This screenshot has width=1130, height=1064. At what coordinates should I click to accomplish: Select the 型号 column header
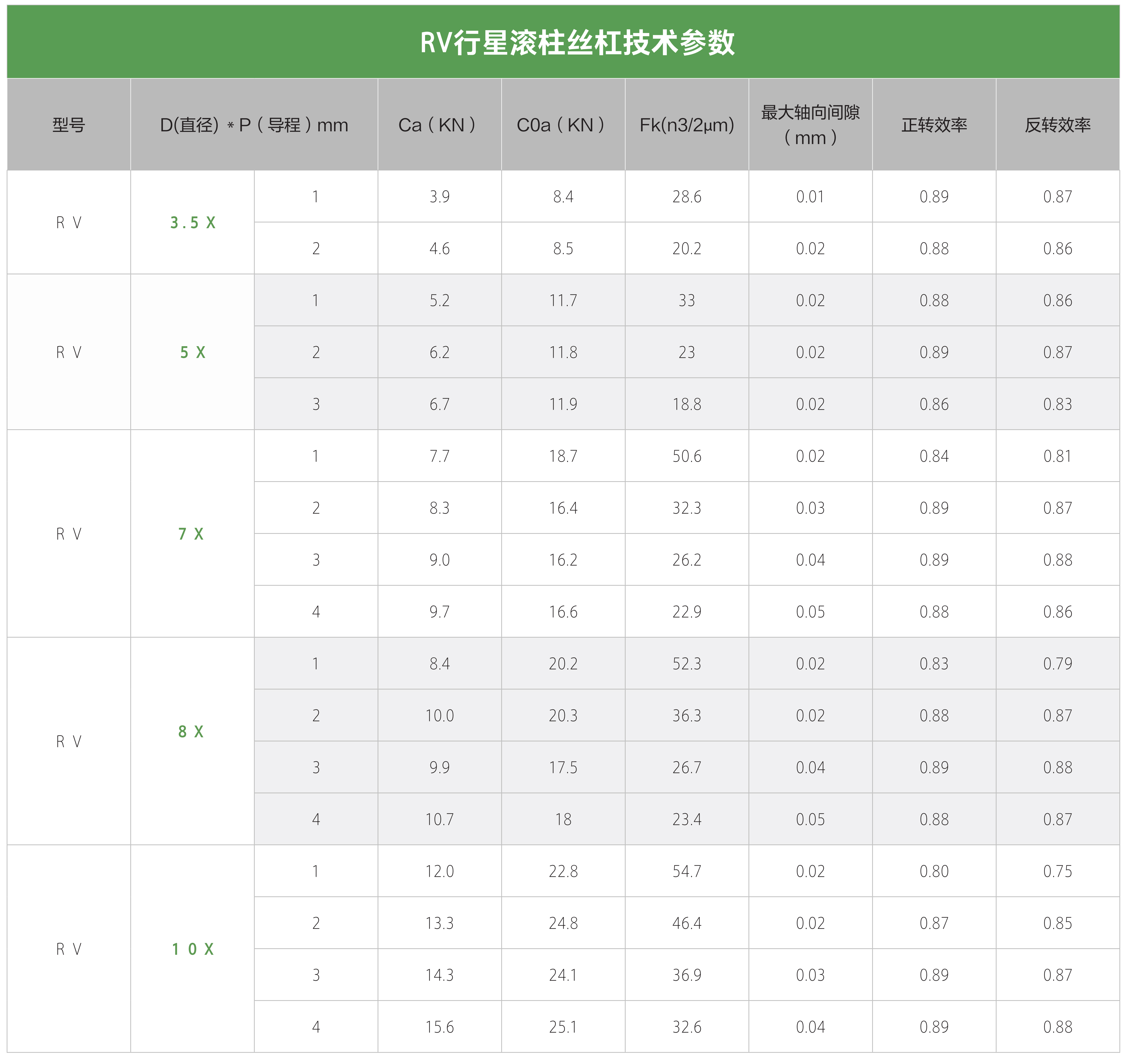(69, 125)
